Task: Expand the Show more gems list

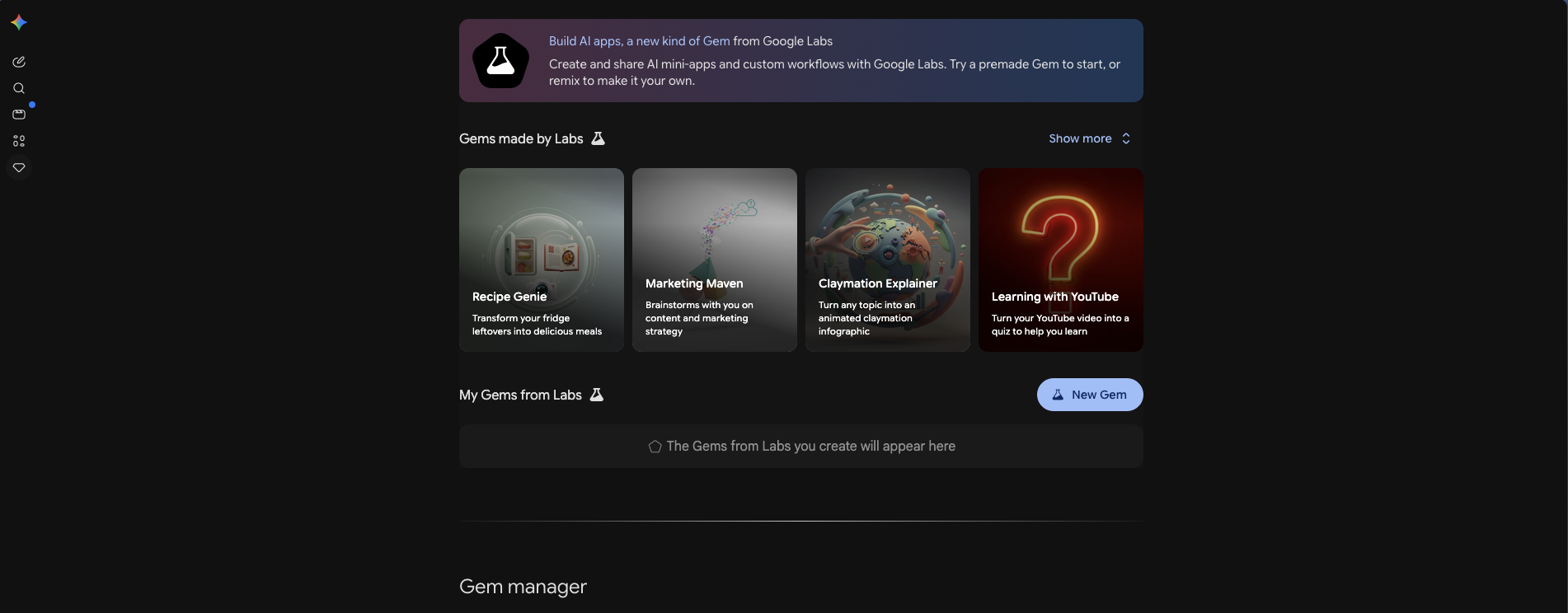Action: coord(1089,138)
